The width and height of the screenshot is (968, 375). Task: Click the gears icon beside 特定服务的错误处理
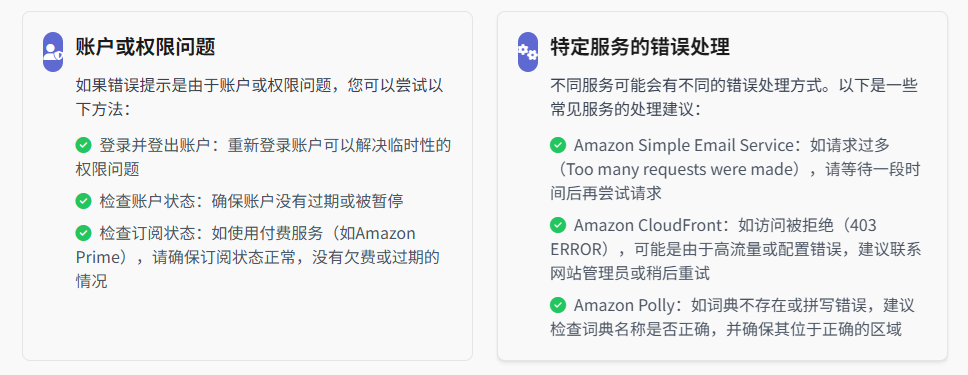528,52
